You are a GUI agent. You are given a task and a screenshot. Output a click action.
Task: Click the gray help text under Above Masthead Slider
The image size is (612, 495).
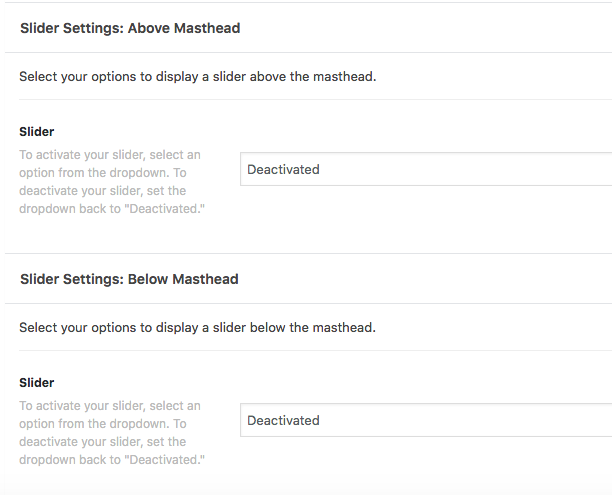112,182
